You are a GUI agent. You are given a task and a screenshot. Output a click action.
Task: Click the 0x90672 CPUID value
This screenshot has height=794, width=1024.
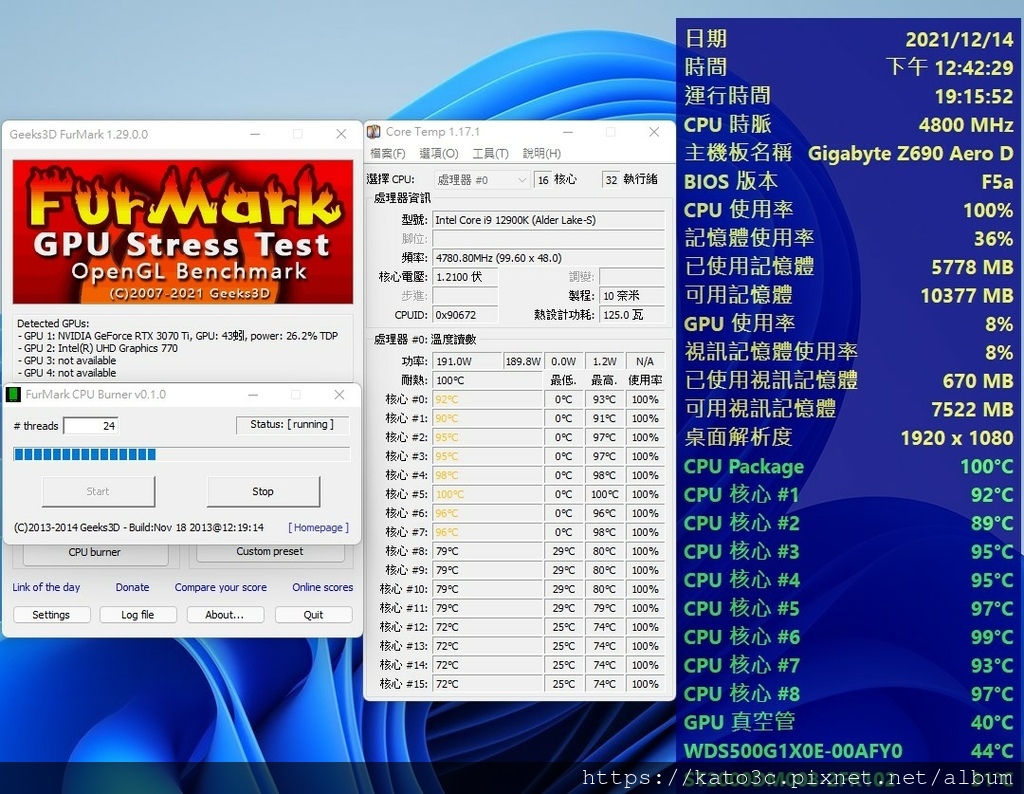[465, 315]
